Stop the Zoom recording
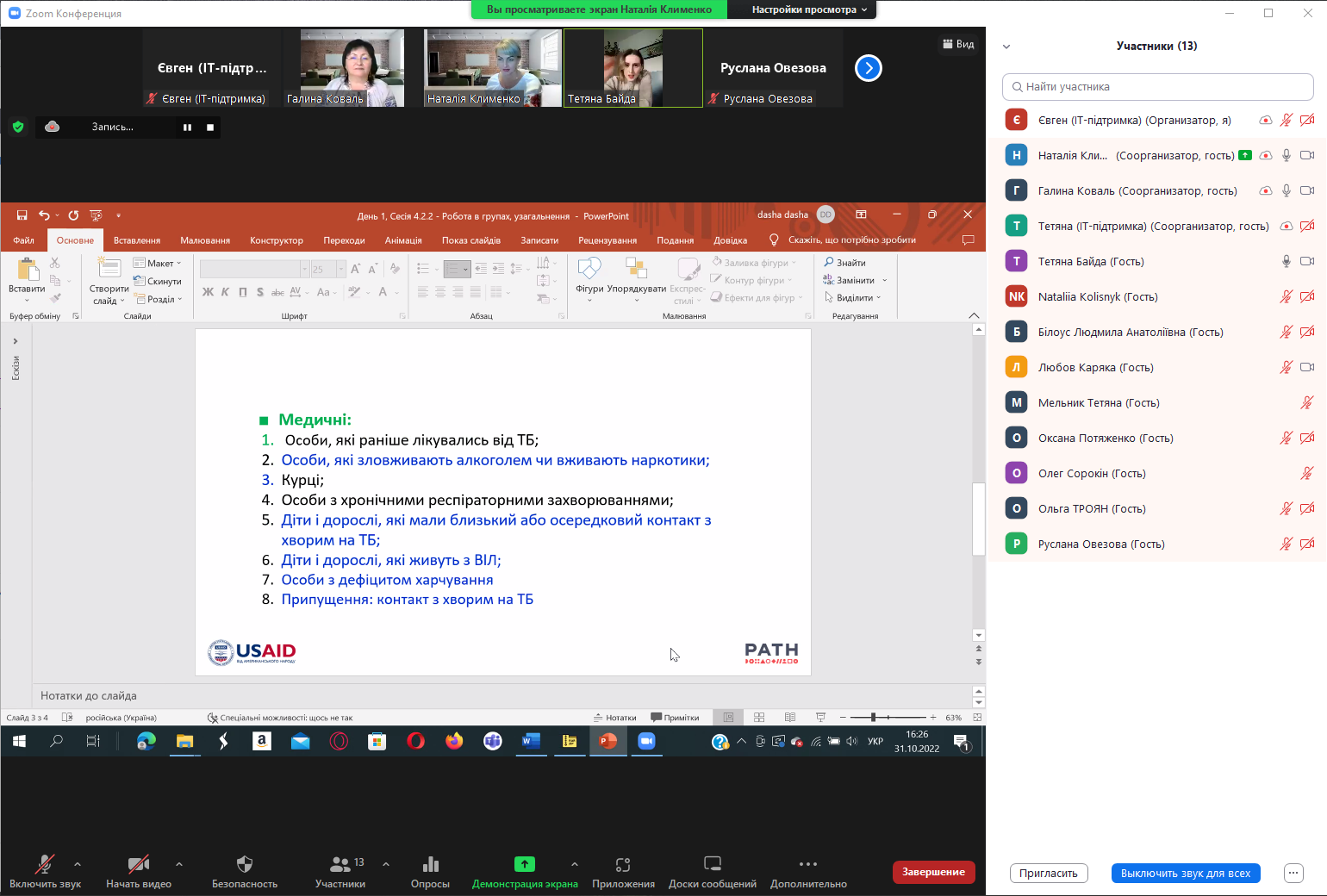 (x=210, y=128)
